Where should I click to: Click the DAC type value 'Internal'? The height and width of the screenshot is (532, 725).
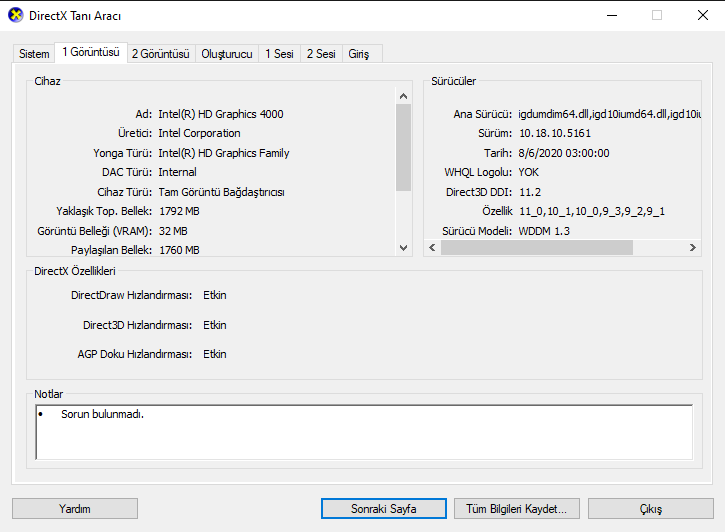coord(178,172)
